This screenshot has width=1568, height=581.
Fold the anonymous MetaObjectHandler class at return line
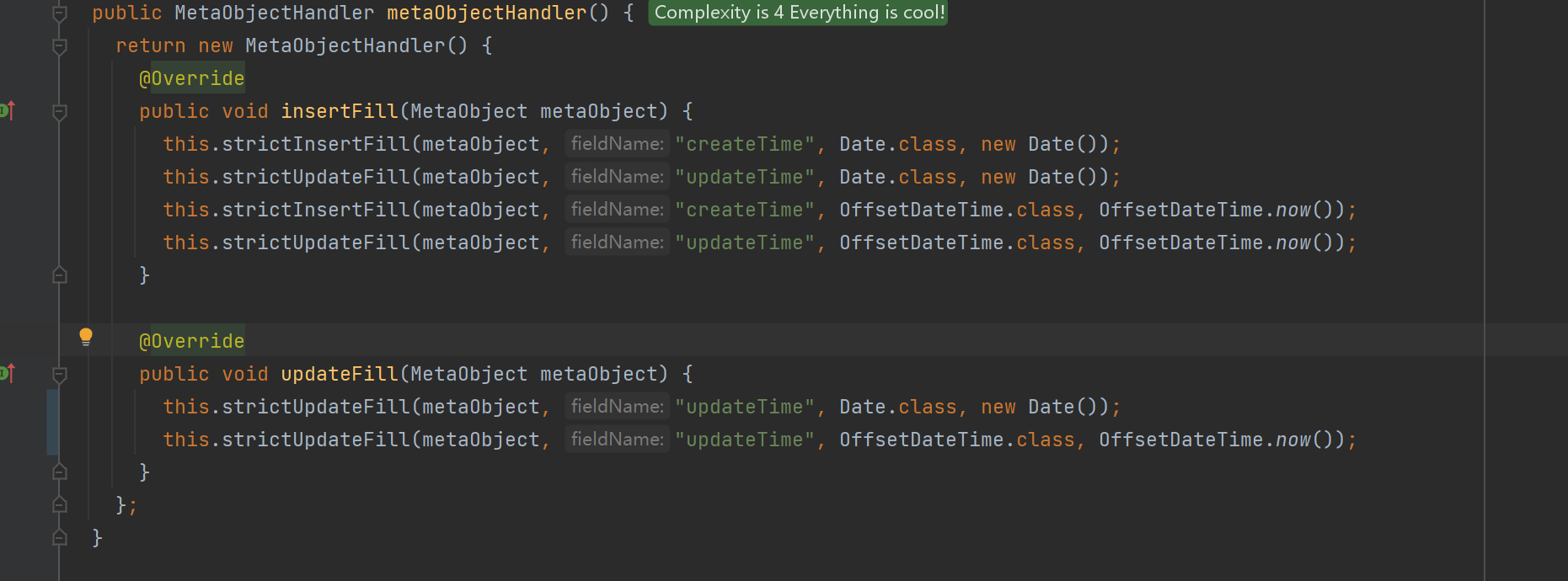60,46
